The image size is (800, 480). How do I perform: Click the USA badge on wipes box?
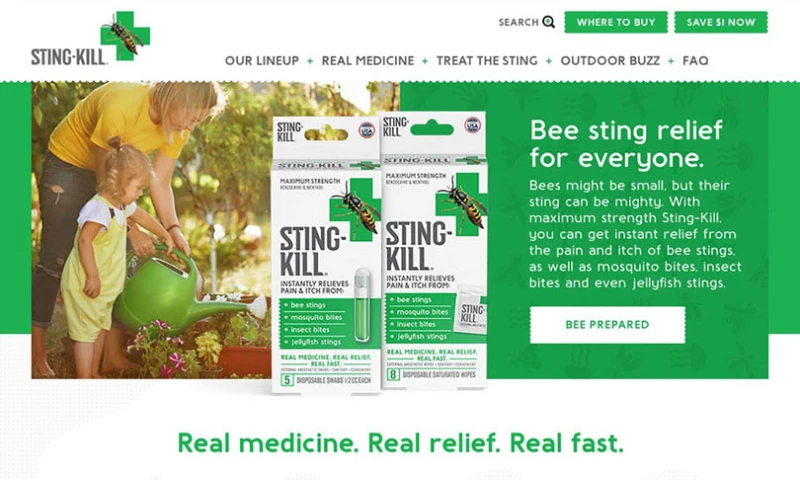(473, 125)
